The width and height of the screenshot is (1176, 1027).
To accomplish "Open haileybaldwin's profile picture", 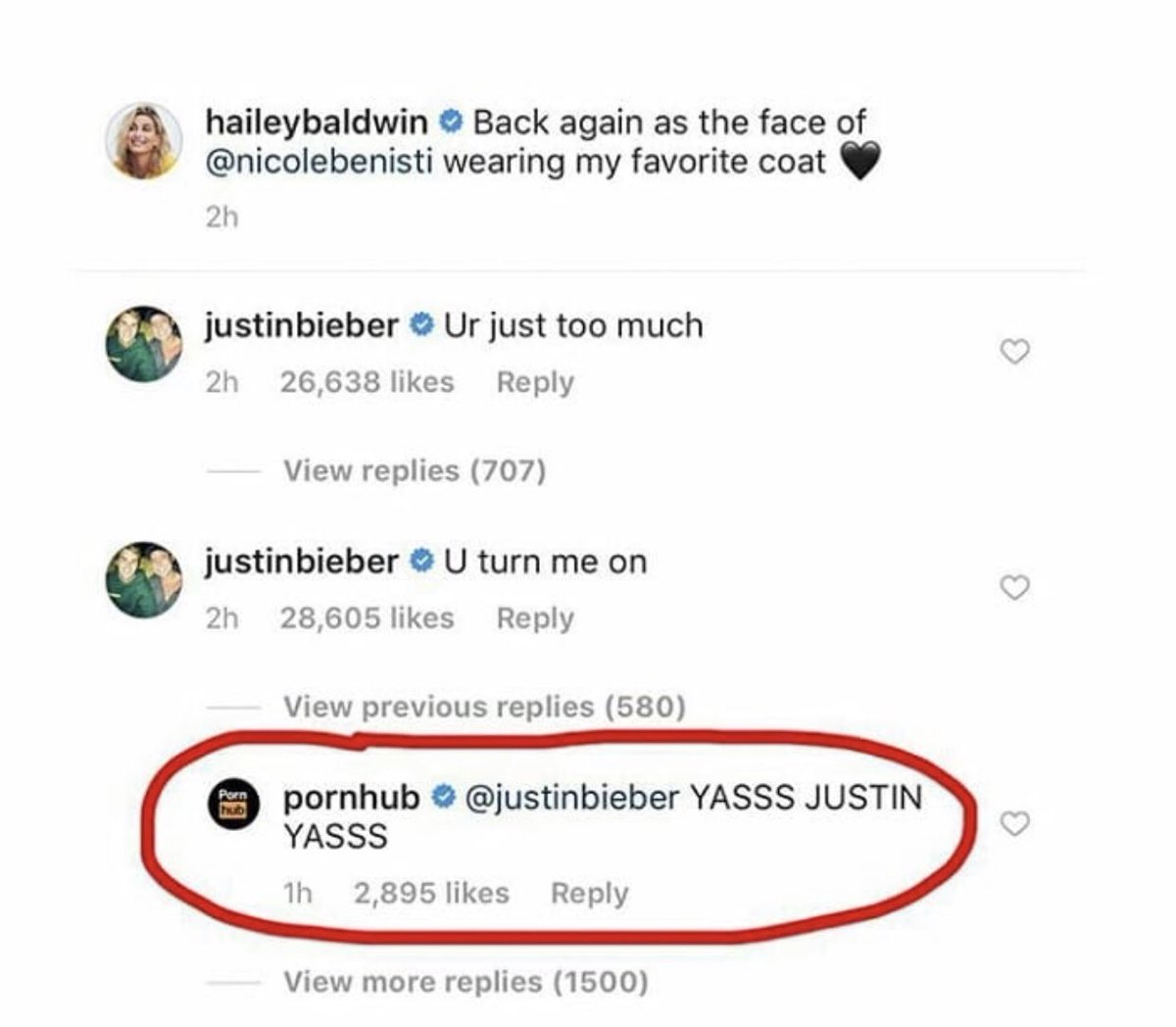I will pyautogui.click(x=144, y=141).
